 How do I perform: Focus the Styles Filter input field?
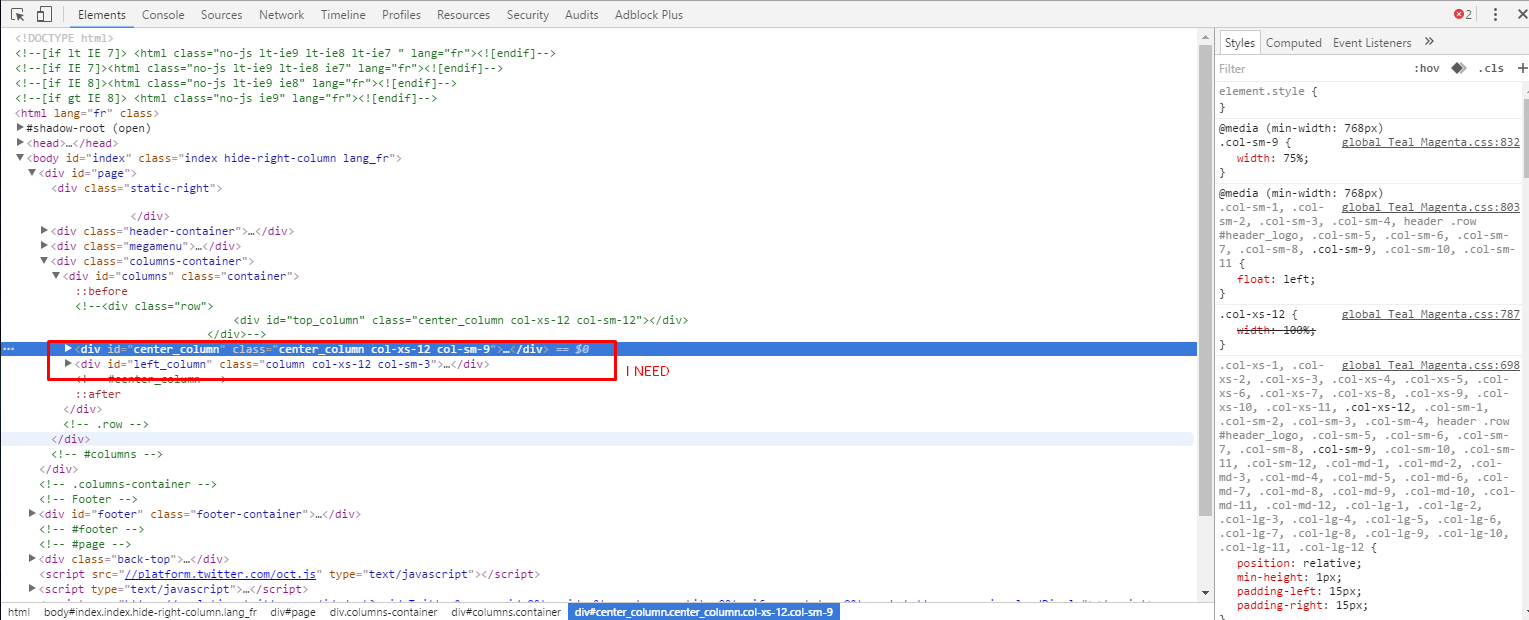point(1310,69)
